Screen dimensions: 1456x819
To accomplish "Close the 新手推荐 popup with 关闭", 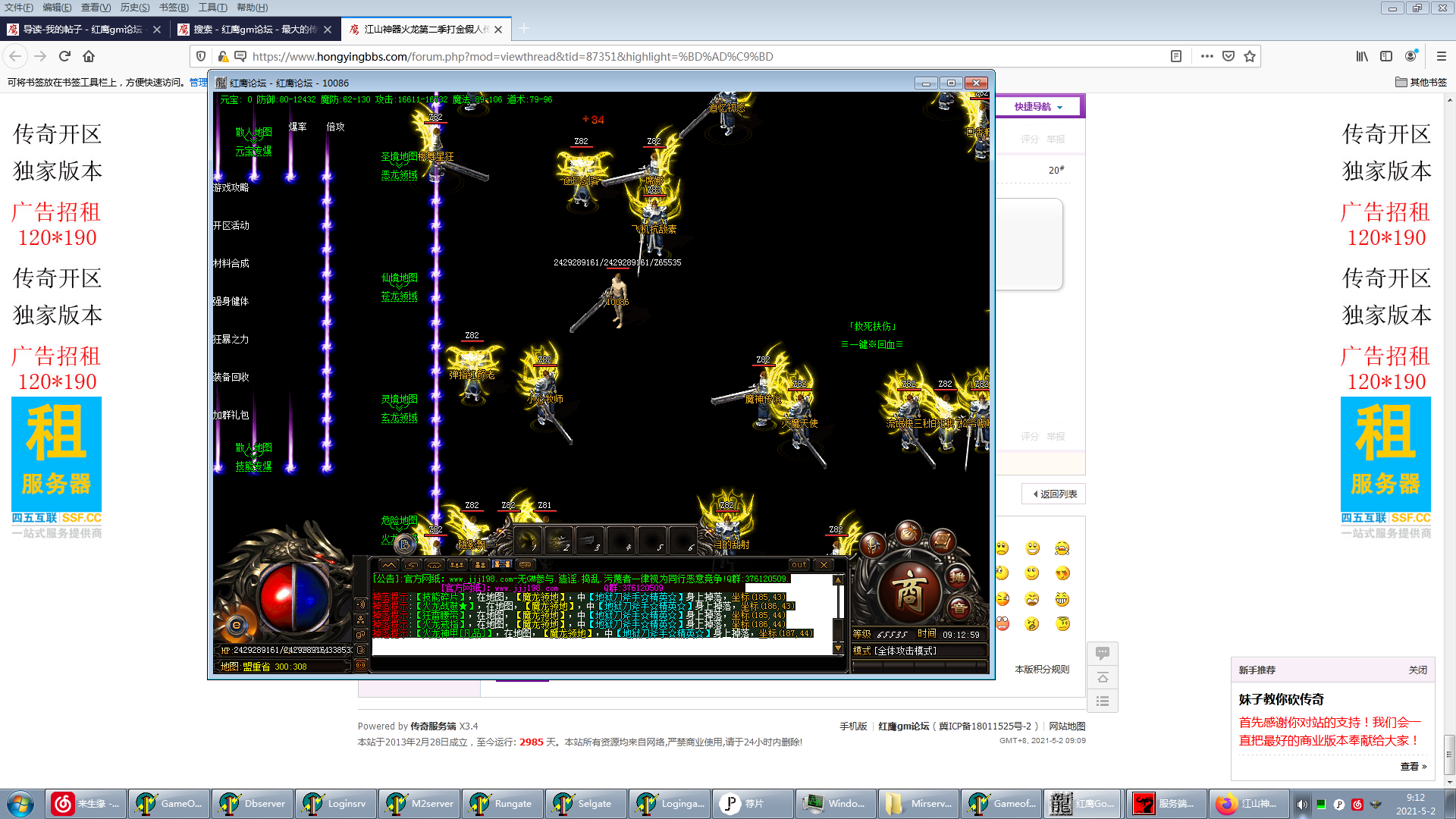I will pos(1417,670).
